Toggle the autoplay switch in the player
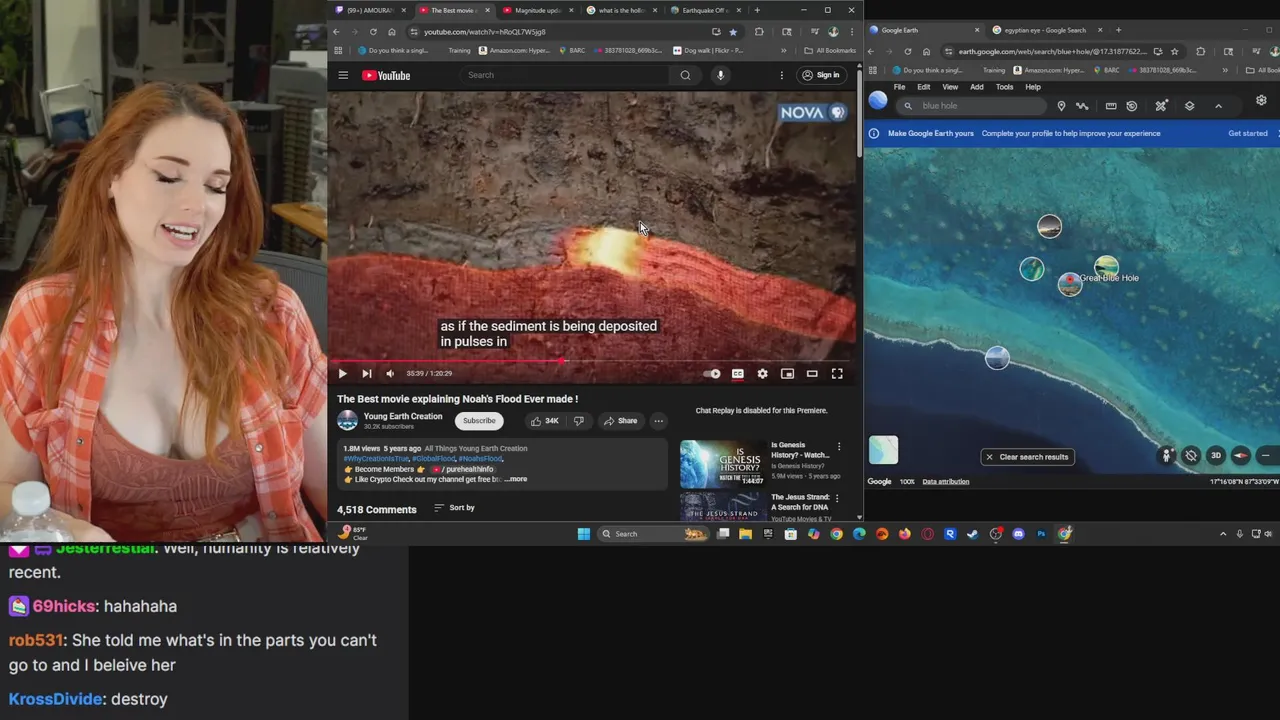The image size is (1280, 720). pyautogui.click(x=712, y=373)
